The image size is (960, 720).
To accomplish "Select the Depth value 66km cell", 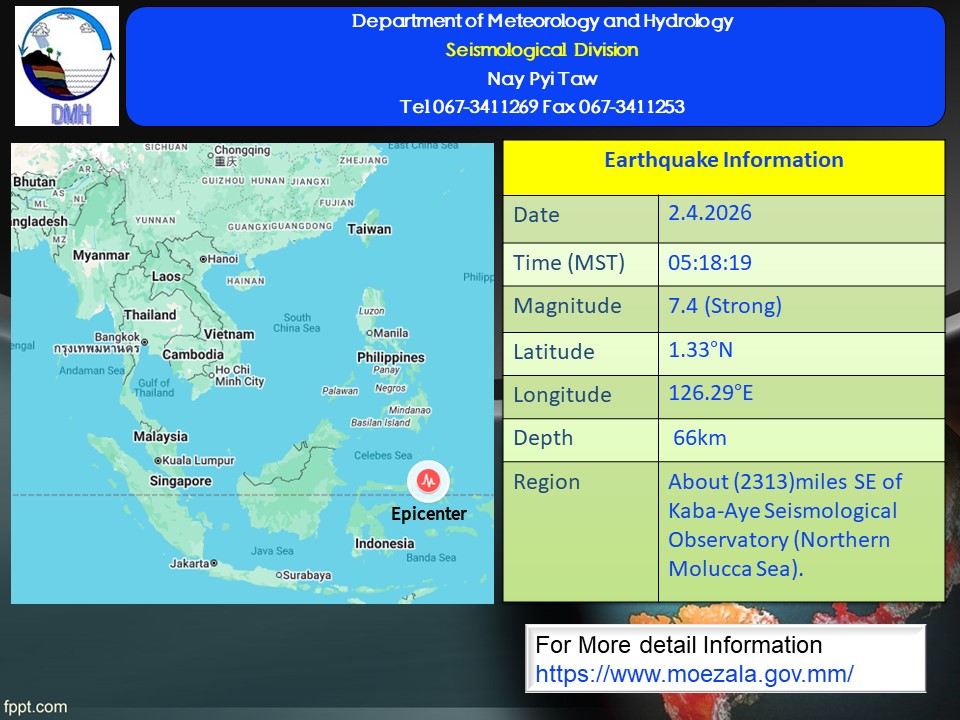I will pos(699,438).
